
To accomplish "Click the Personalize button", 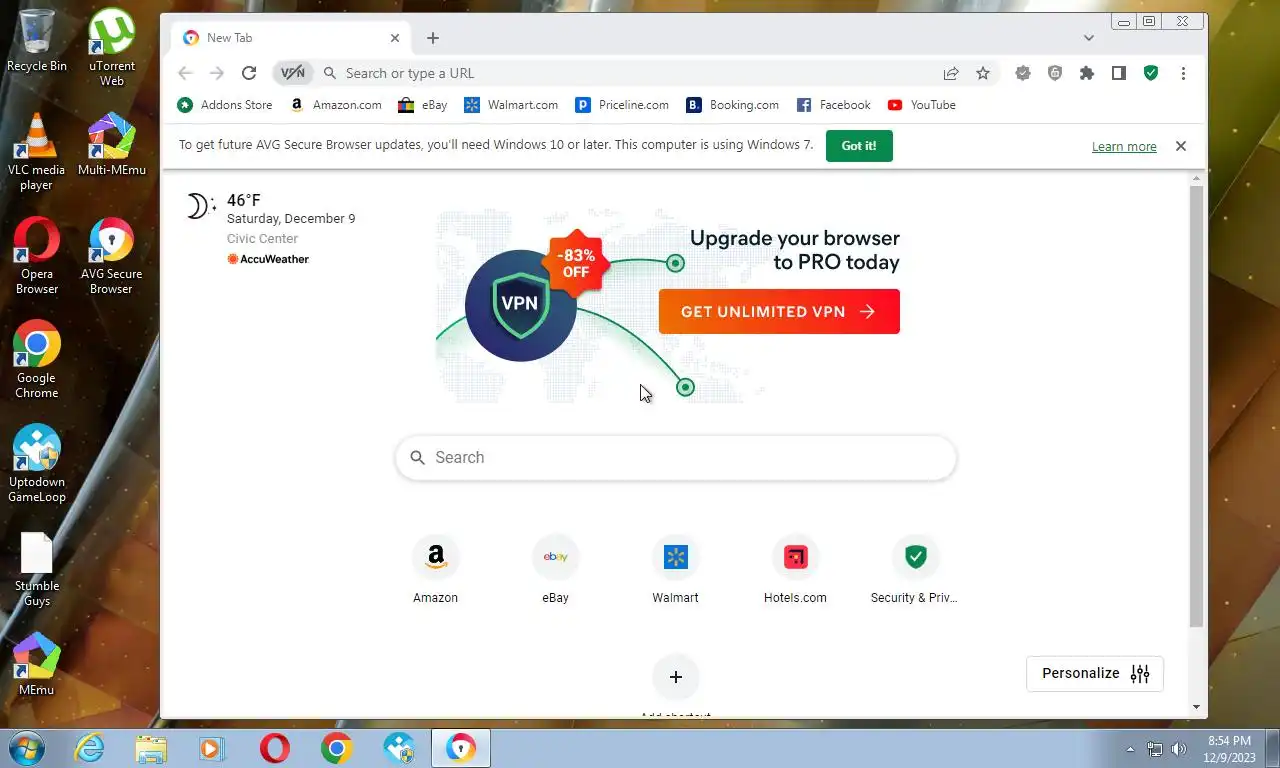I will click(x=1095, y=674).
